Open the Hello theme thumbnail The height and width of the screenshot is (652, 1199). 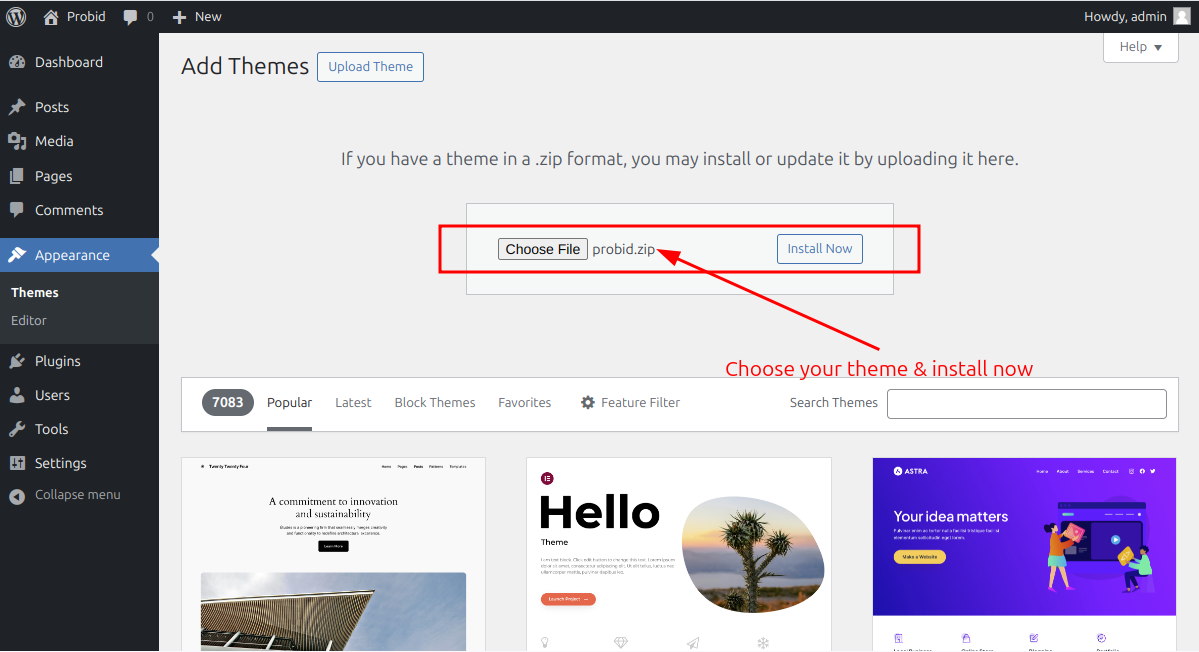679,555
